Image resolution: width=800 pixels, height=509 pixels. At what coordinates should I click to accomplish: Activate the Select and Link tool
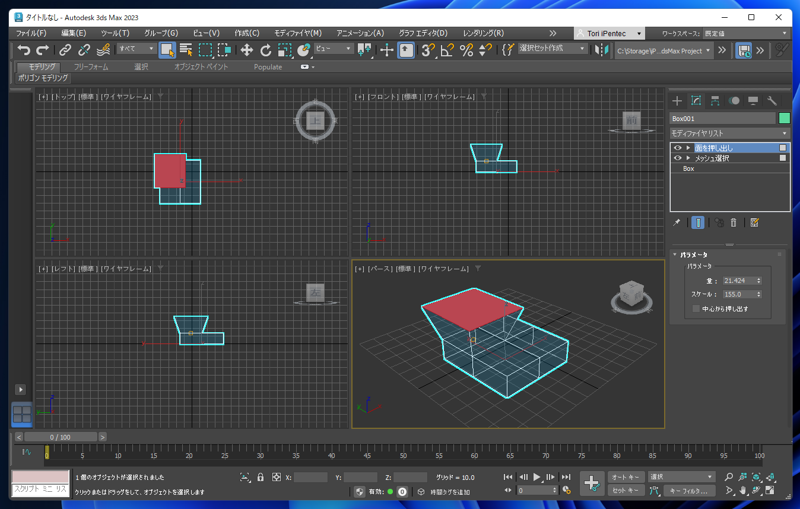(65, 50)
